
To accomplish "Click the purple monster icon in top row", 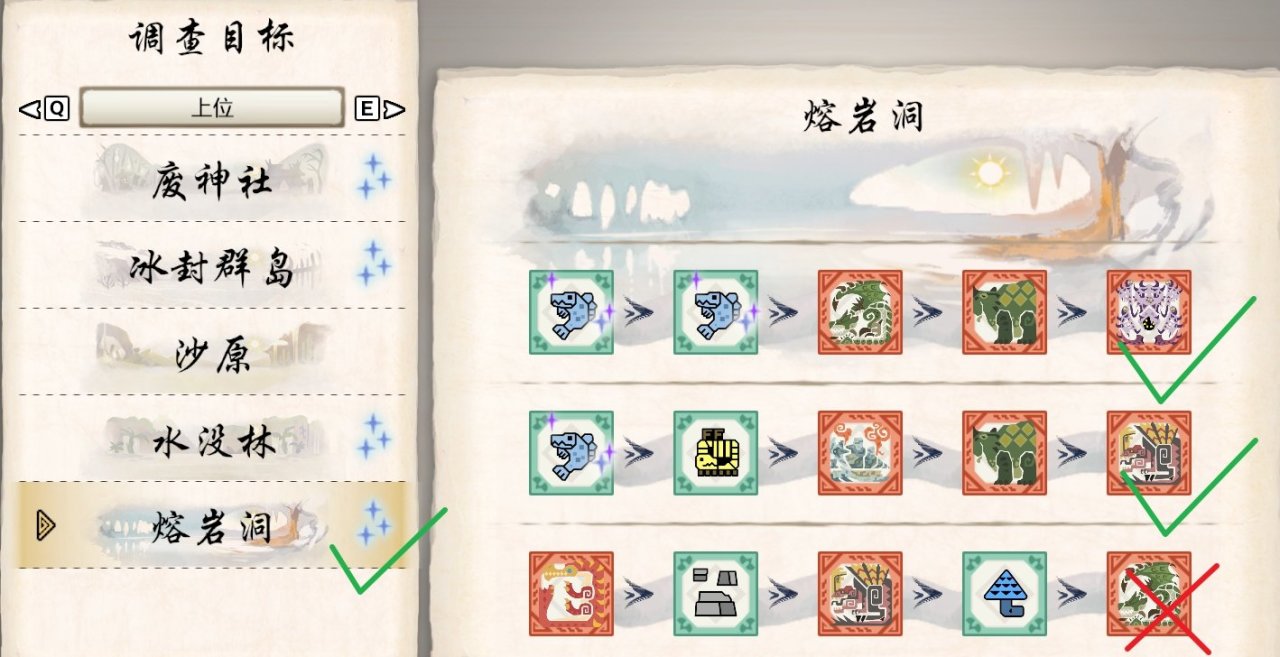I will point(1149,312).
